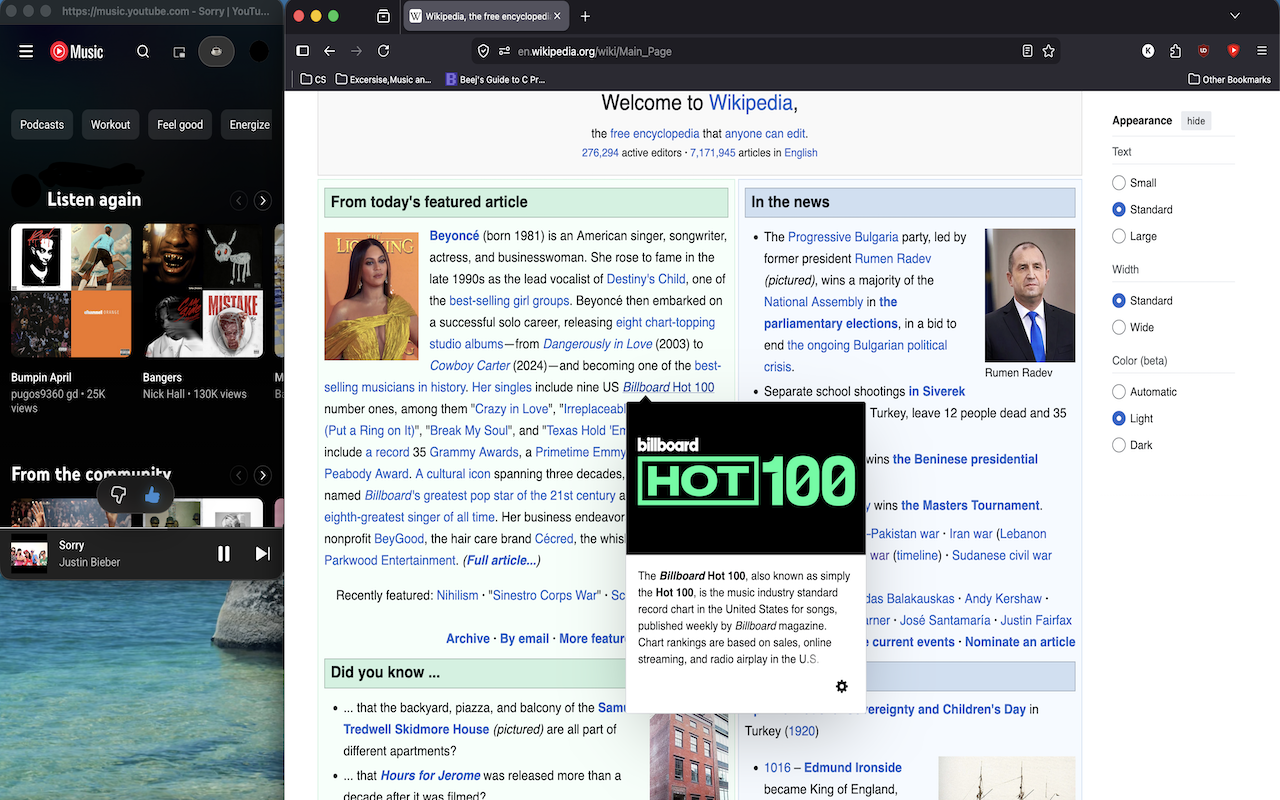Click the Full article link
Image resolution: width=1280 pixels, height=800 pixels.
tap(501, 561)
